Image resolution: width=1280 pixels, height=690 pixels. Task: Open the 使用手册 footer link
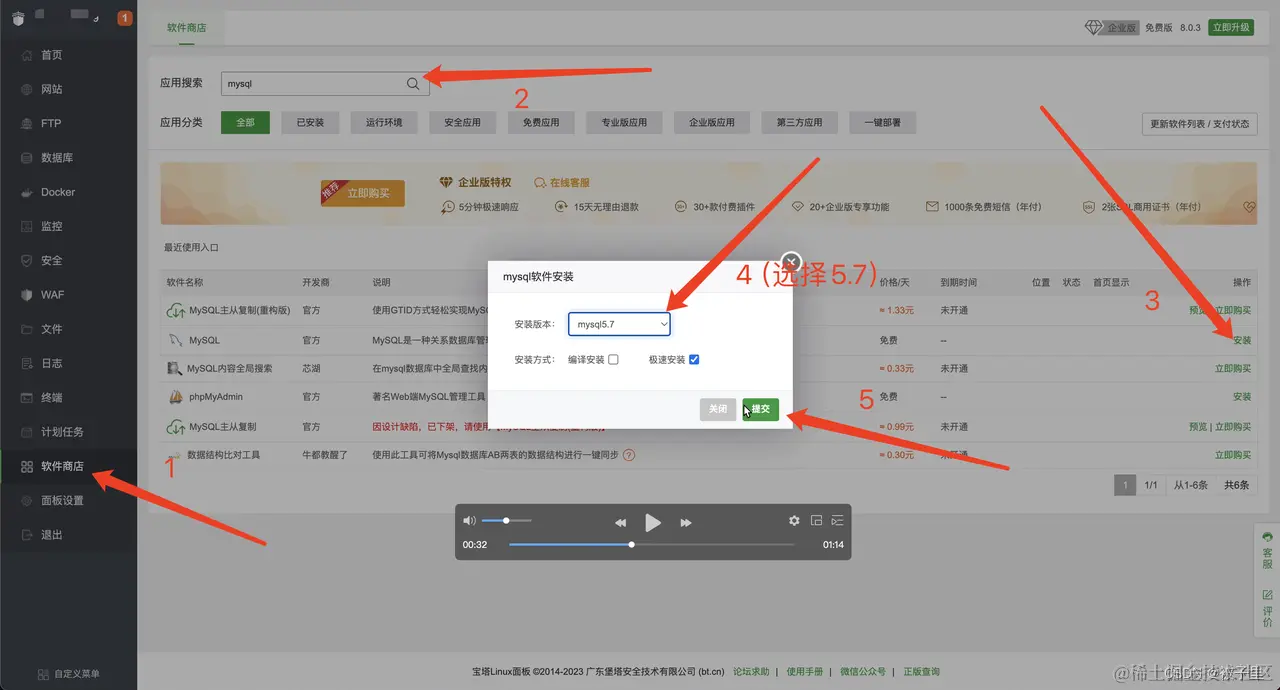[805, 672]
